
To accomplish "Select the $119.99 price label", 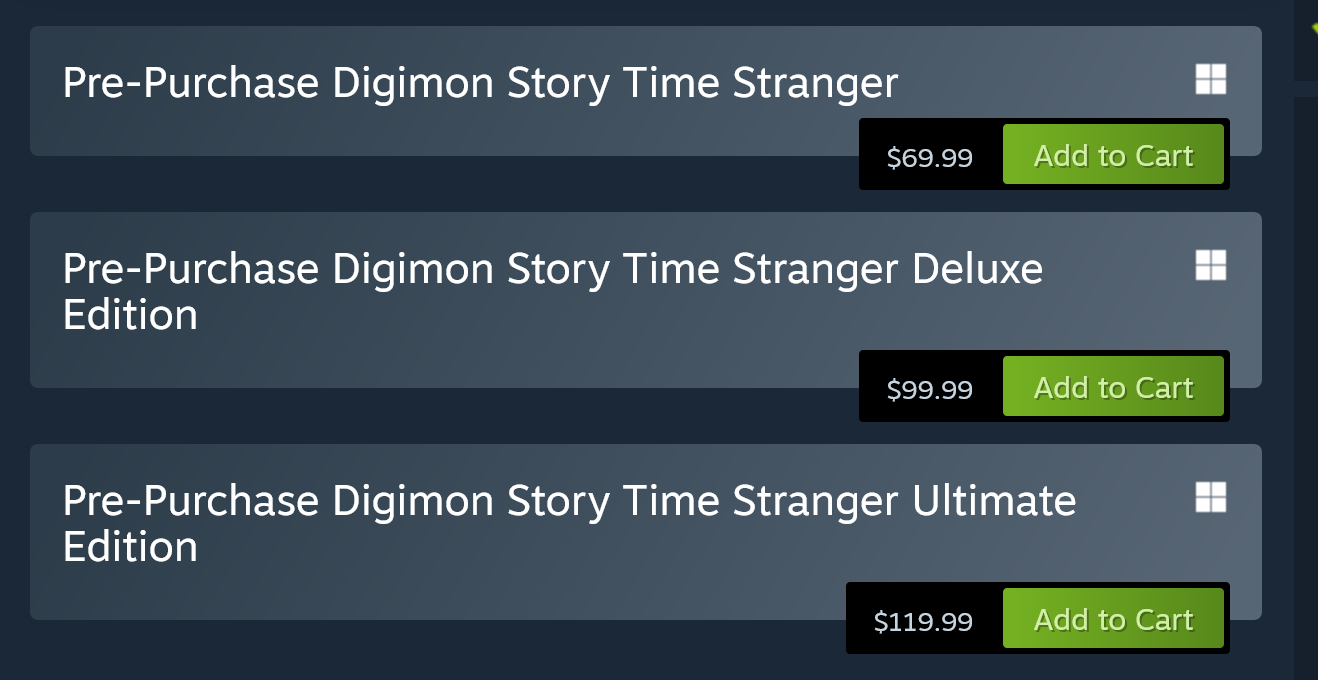I will click(922, 621).
